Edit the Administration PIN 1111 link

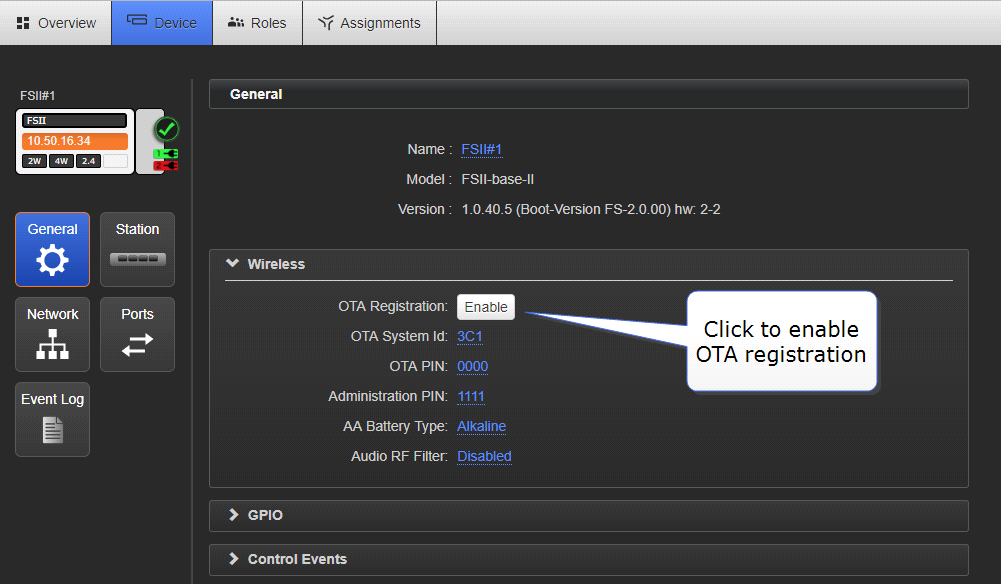pos(471,396)
